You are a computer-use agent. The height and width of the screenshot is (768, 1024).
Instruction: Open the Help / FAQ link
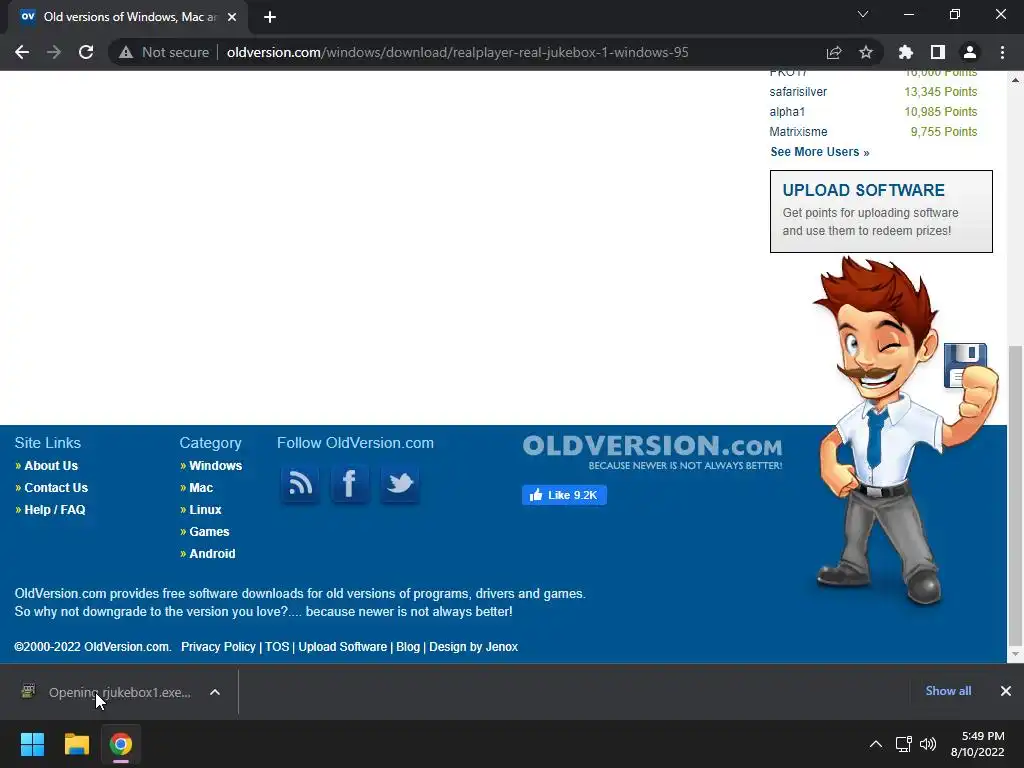[55, 510]
